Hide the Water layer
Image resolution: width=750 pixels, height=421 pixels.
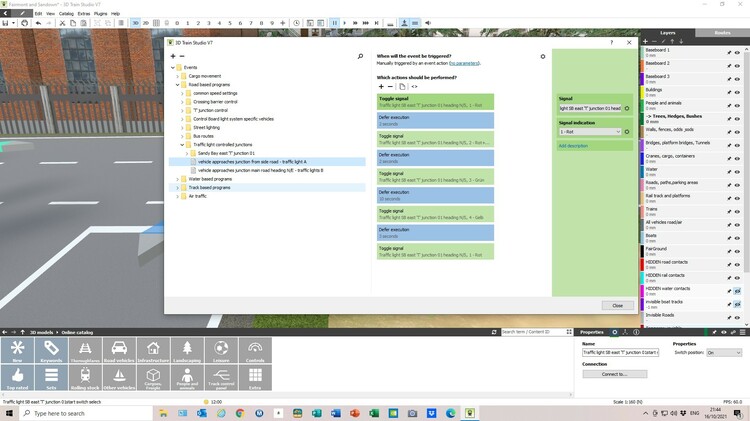[x=737, y=172]
